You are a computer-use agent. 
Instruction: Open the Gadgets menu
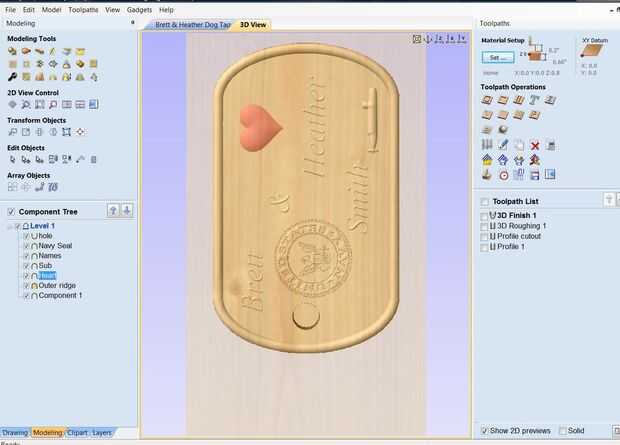pos(139,10)
